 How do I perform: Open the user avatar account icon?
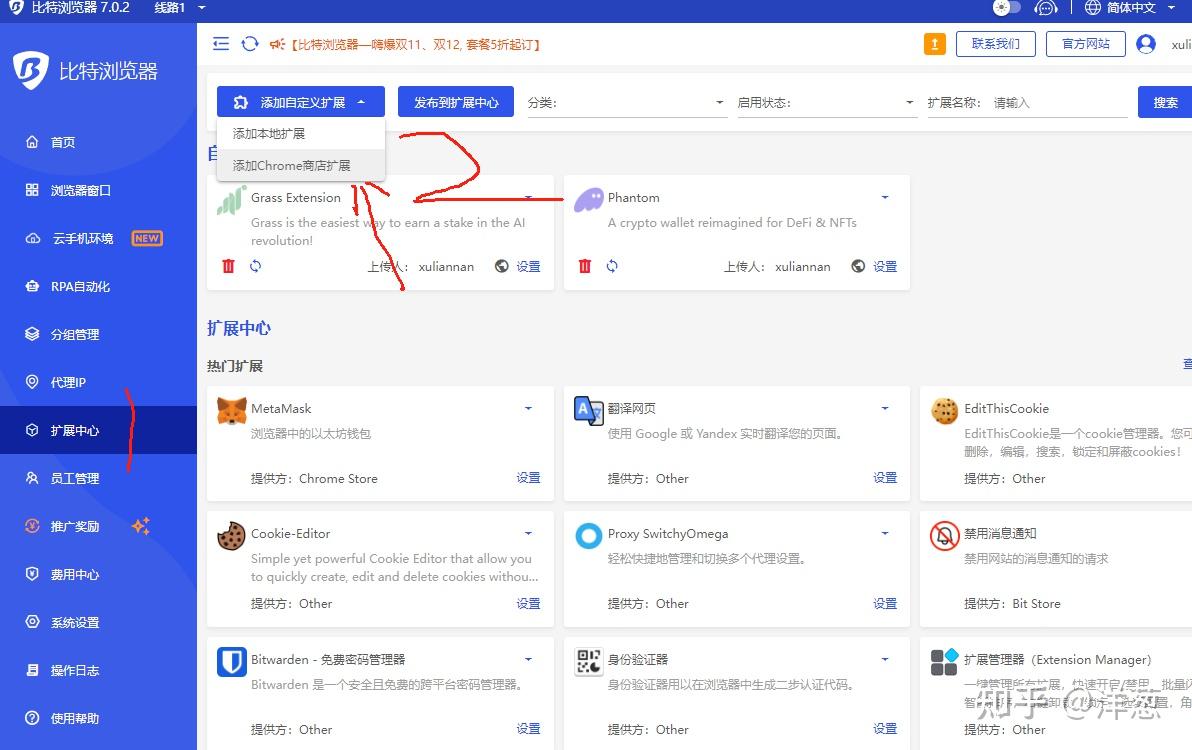point(1146,44)
